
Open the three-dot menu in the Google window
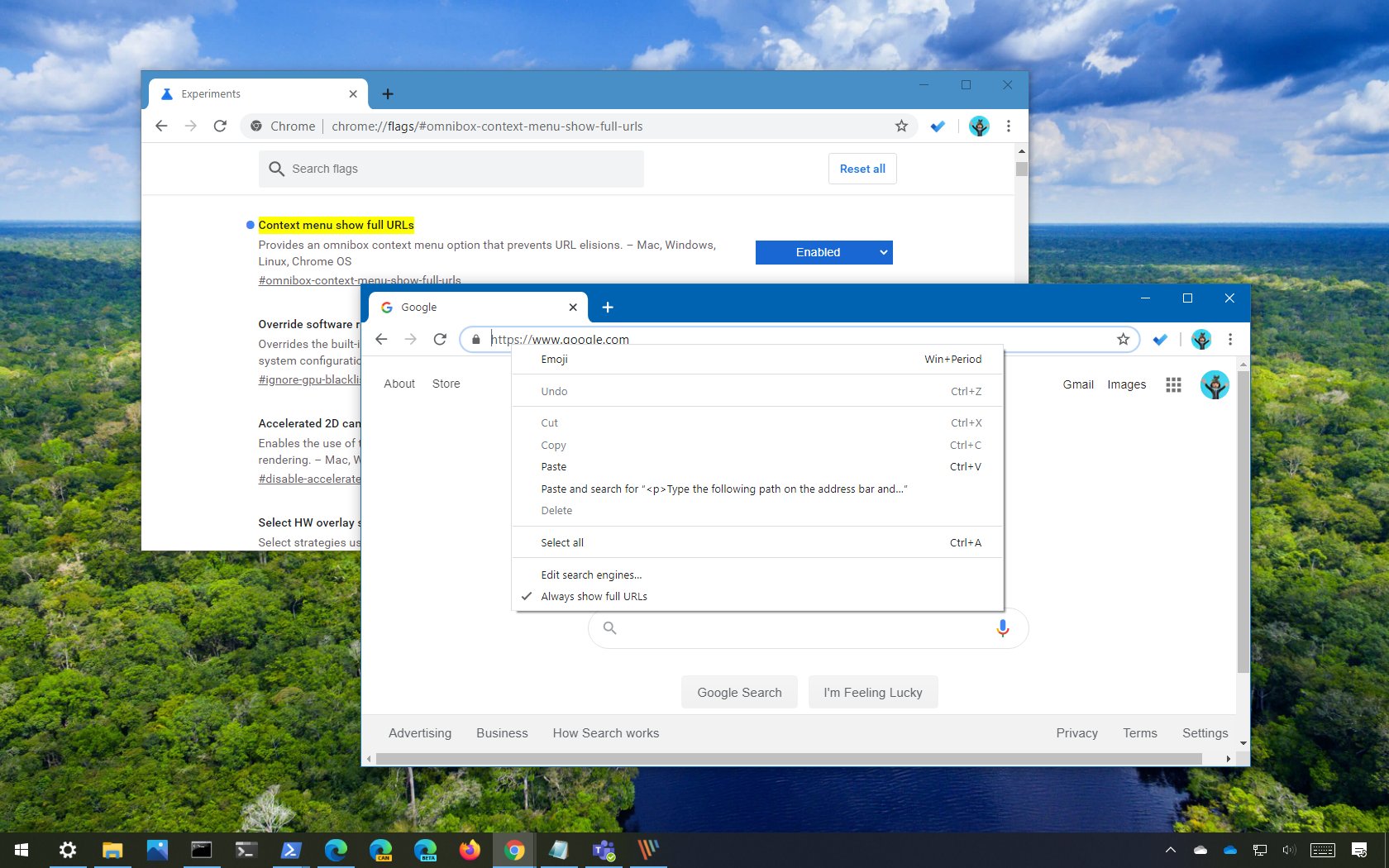(x=1230, y=339)
